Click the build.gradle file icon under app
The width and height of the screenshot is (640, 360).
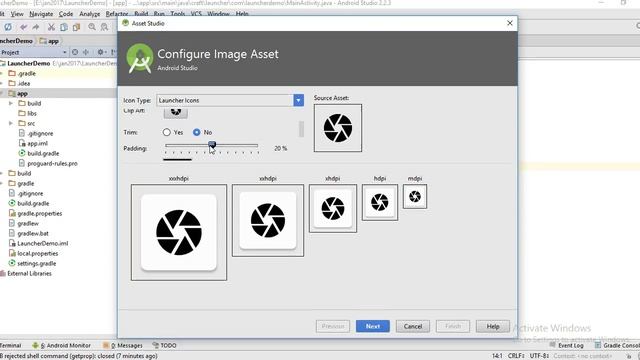pos(22,153)
